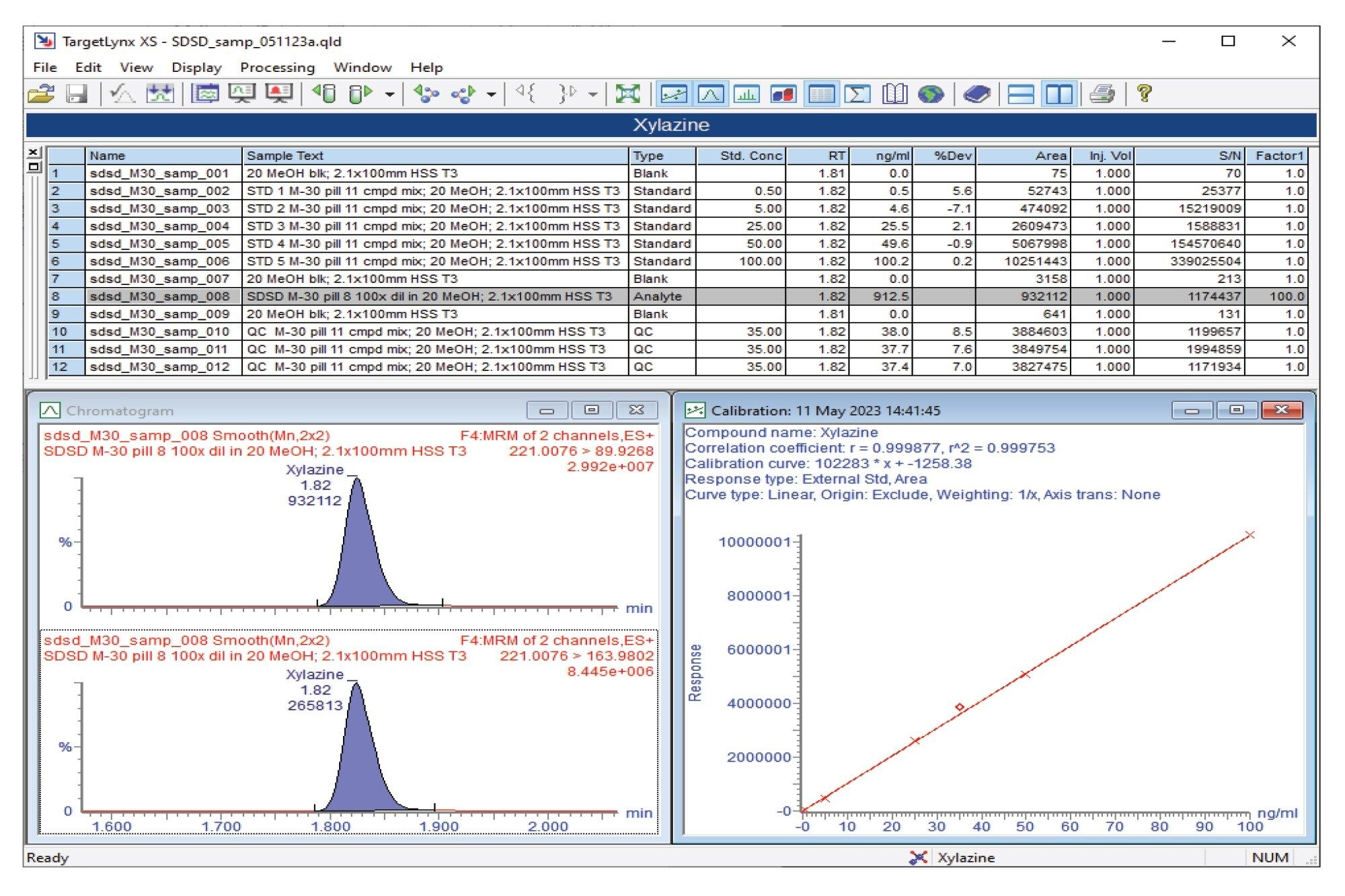Select row 8 sdsd_M30_samp_008
The width and height of the screenshot is (1345, 896).
point(679,296)
